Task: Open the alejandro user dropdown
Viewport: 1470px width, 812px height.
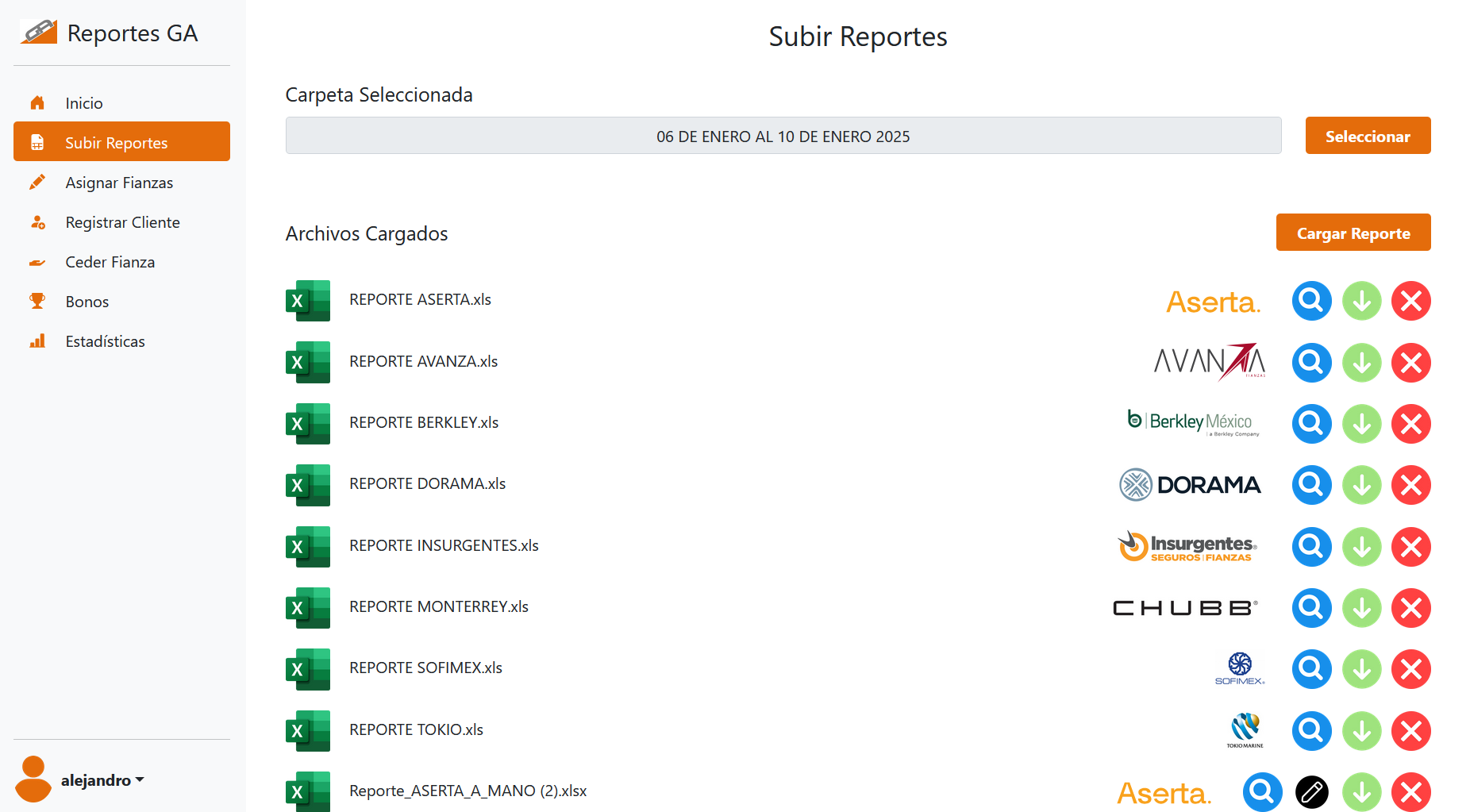Action: pyautogui.click(x=102, y=780)
